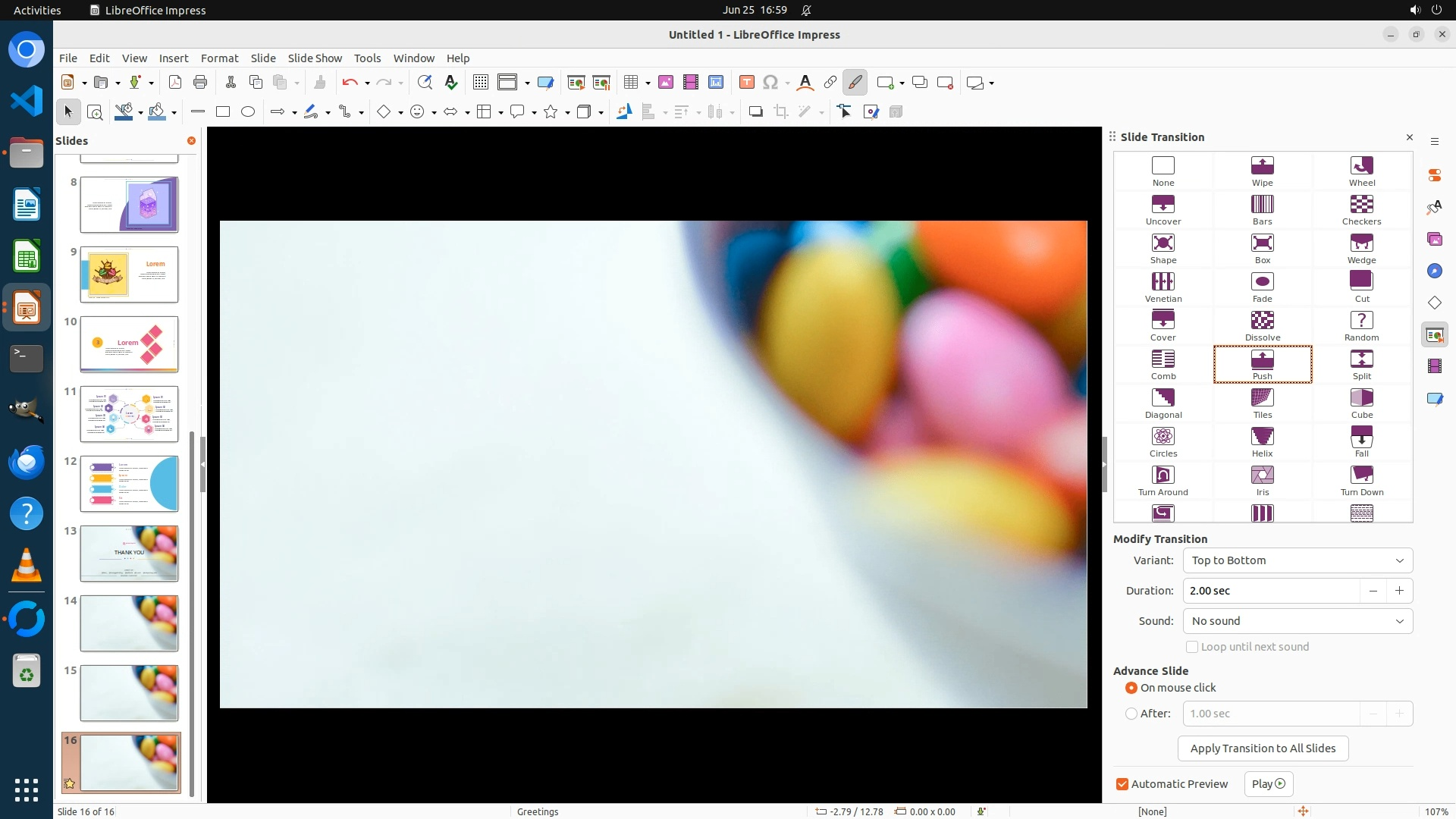Open the Slide Show menu
The height and width of the screenshot is (819, 1456).
point(315,58)
